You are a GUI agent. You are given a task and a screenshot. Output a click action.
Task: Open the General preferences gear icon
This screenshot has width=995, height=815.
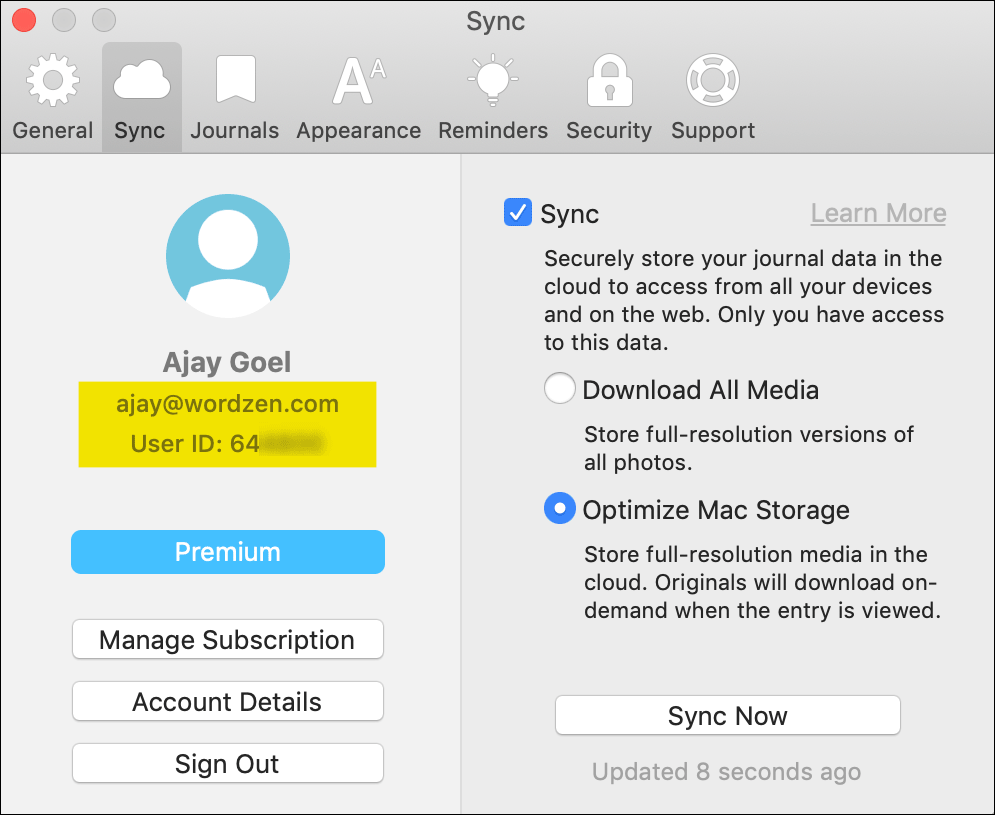pos(52,82)
